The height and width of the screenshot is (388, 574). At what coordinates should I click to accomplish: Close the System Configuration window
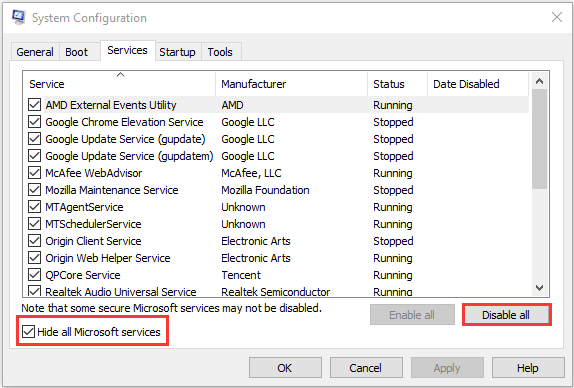coord(557,17)
